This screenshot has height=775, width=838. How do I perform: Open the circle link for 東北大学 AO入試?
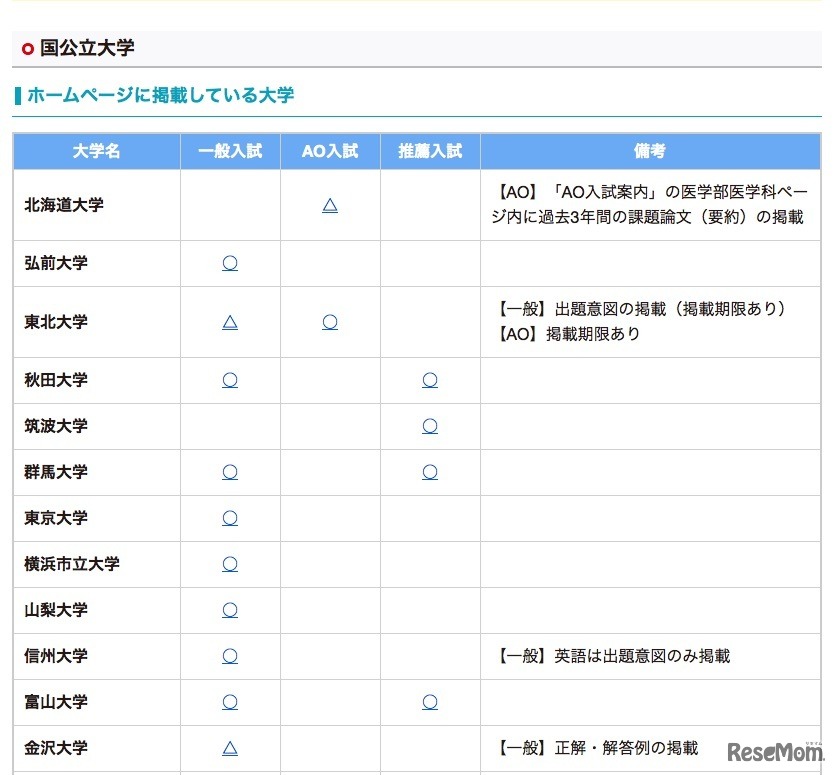[330, 322]
